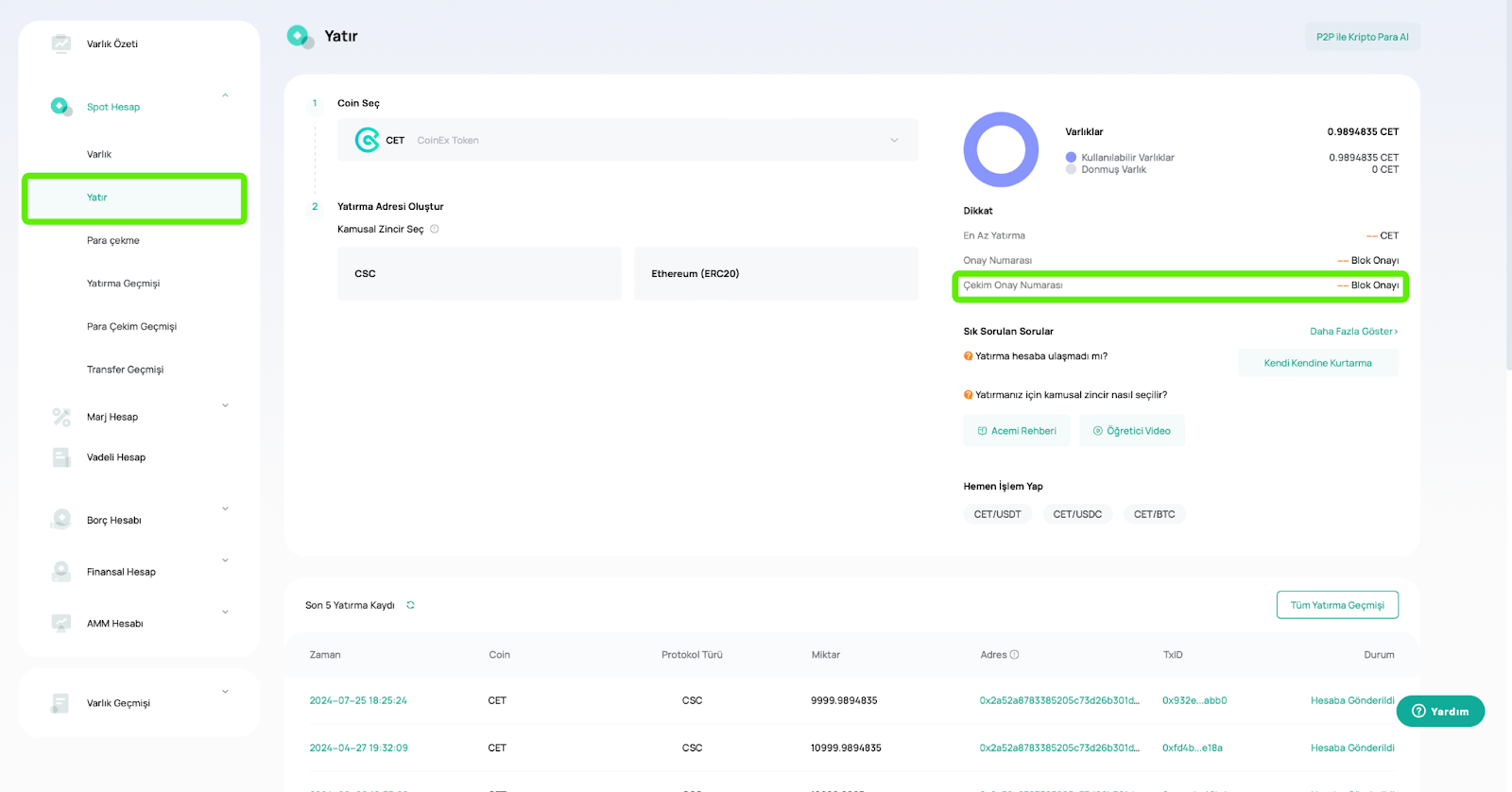The height and width of the screenshot is (792, 1512).
Task: Click Daha Fazla Göster link
Action: tap(1353, 331)
